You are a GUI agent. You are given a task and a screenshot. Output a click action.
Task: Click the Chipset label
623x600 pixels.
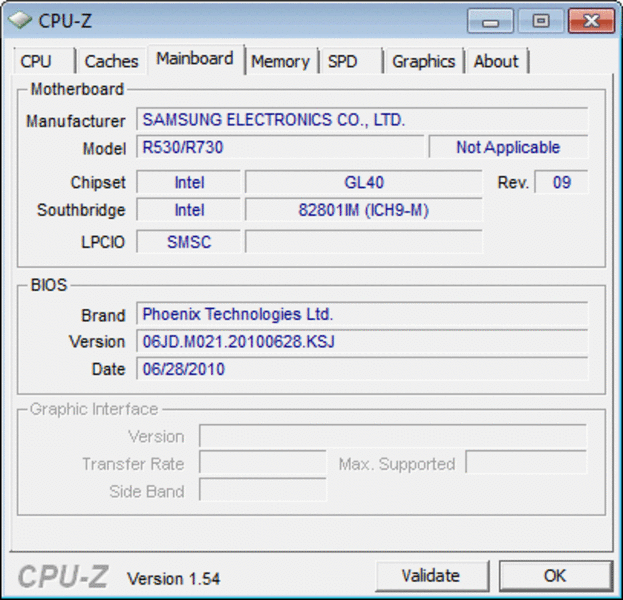98,182
